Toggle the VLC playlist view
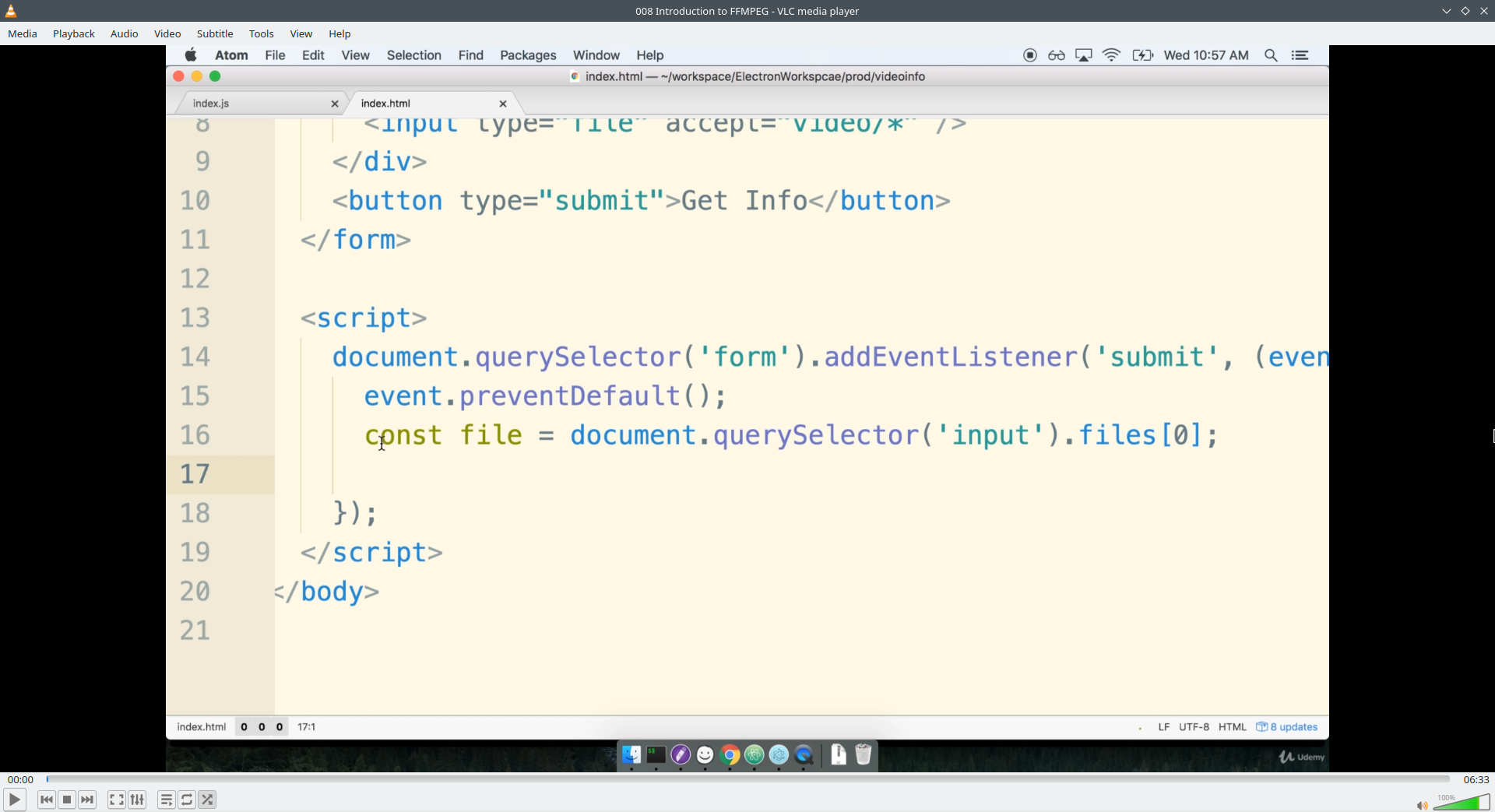This screenshot has width=1495, height=812. click(x=166, y=800)
